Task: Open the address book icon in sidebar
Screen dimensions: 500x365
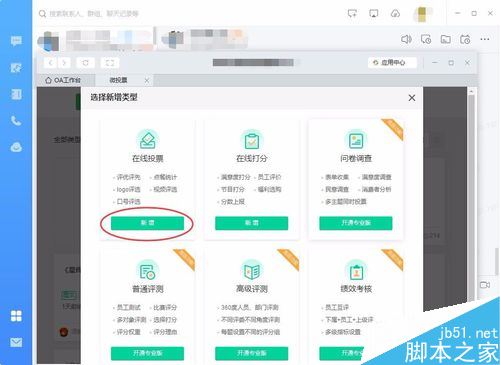Action: pyautogui.click(x=16, y=94)
